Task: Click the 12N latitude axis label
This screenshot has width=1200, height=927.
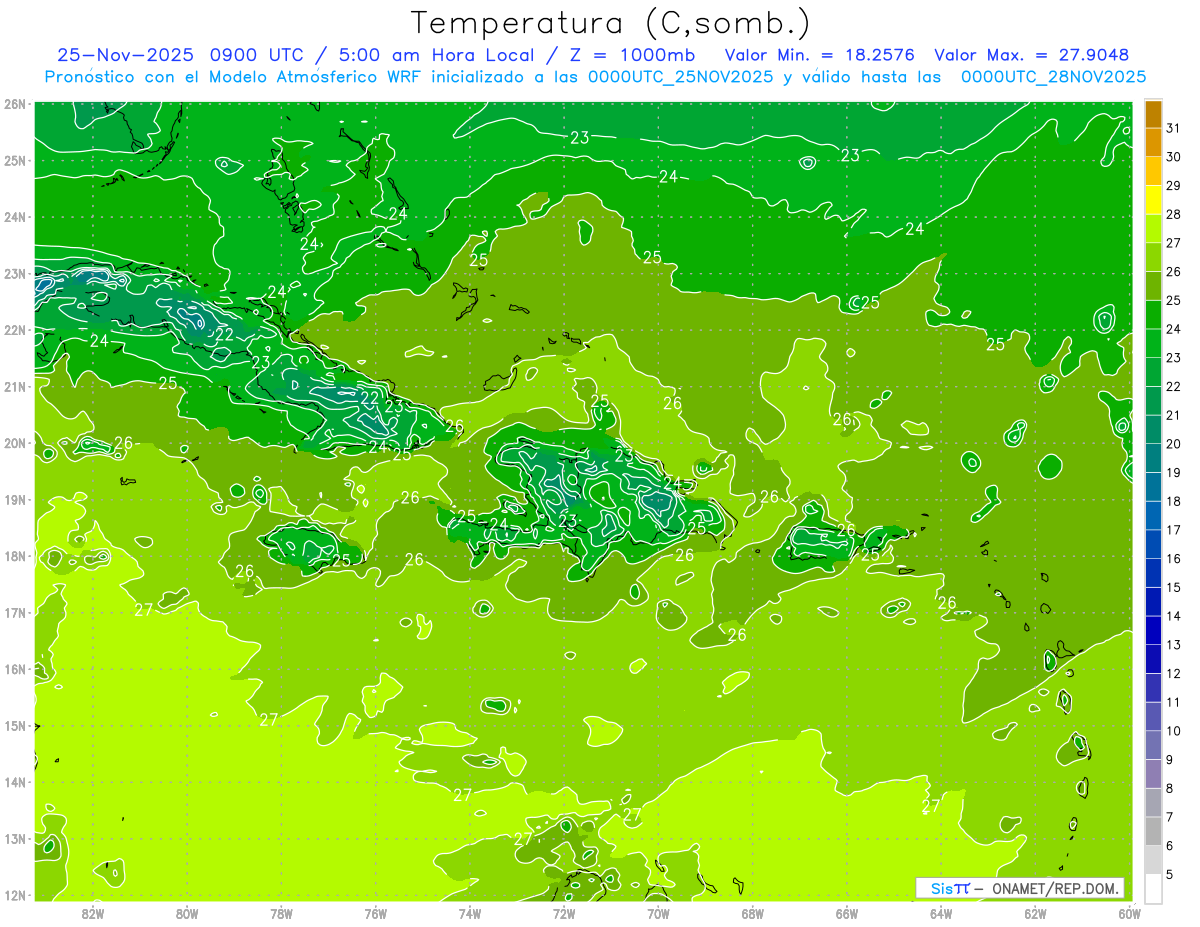Action: (x=16, y=895)
